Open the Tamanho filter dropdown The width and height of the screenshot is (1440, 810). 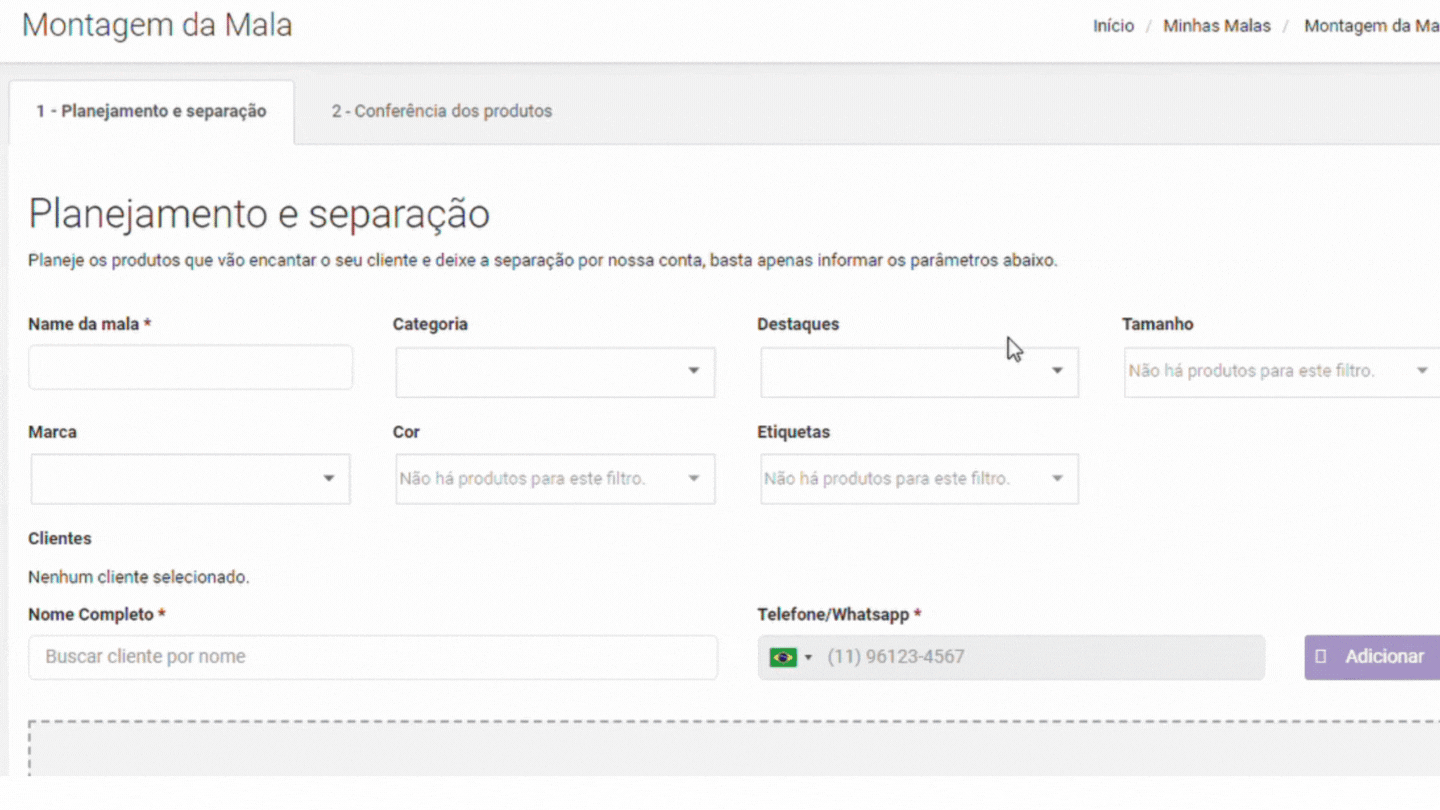click(x=1281, y=372)
